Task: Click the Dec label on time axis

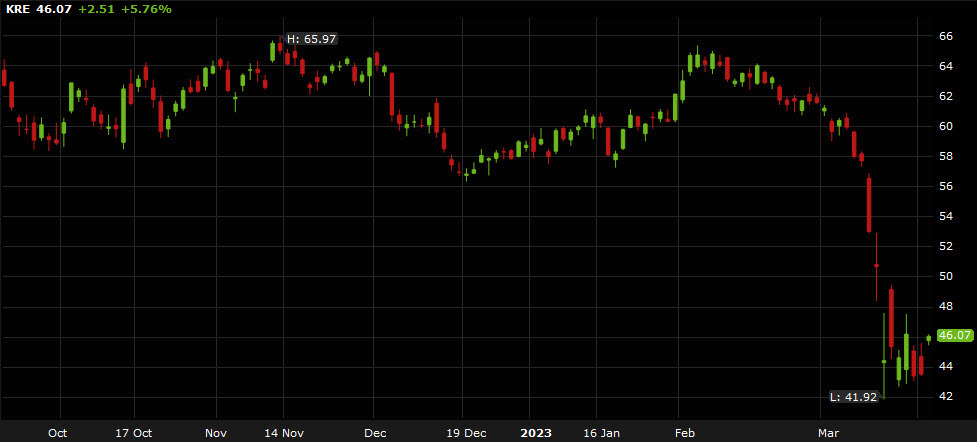Action: (373, 433)
